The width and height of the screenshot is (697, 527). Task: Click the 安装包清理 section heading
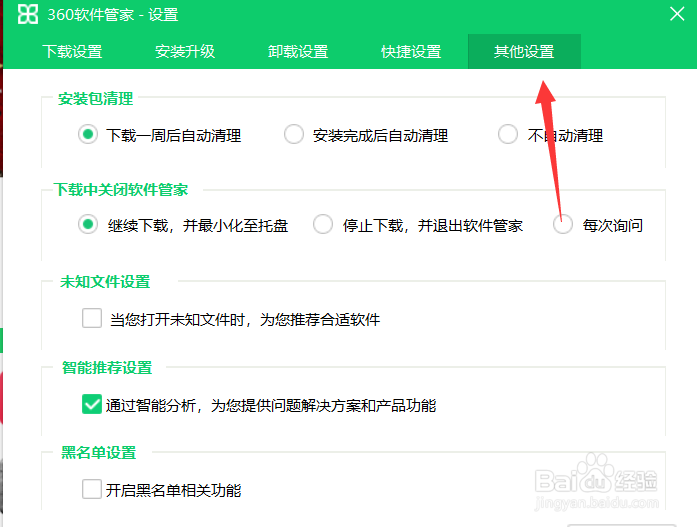tap(96, 99)
